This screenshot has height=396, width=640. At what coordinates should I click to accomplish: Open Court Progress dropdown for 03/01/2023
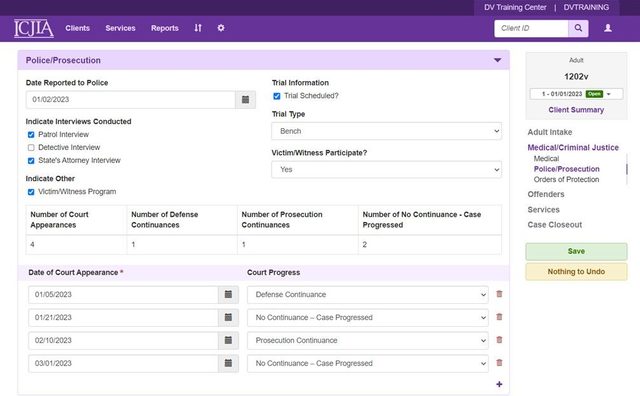(x=367, y=363)
